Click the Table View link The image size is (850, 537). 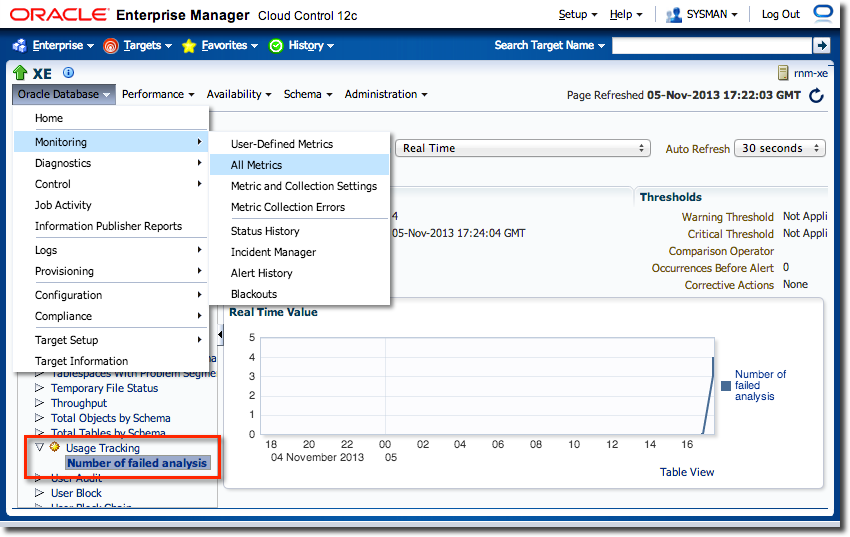[687, 472]
